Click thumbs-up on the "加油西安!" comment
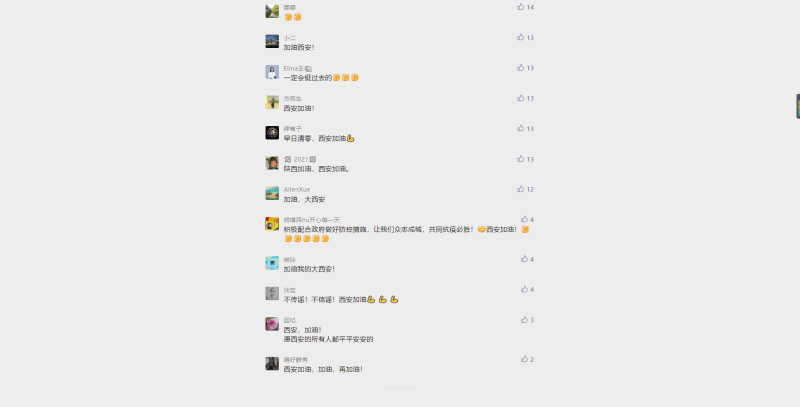Screen dimensions: 800x407 [520, 37]
